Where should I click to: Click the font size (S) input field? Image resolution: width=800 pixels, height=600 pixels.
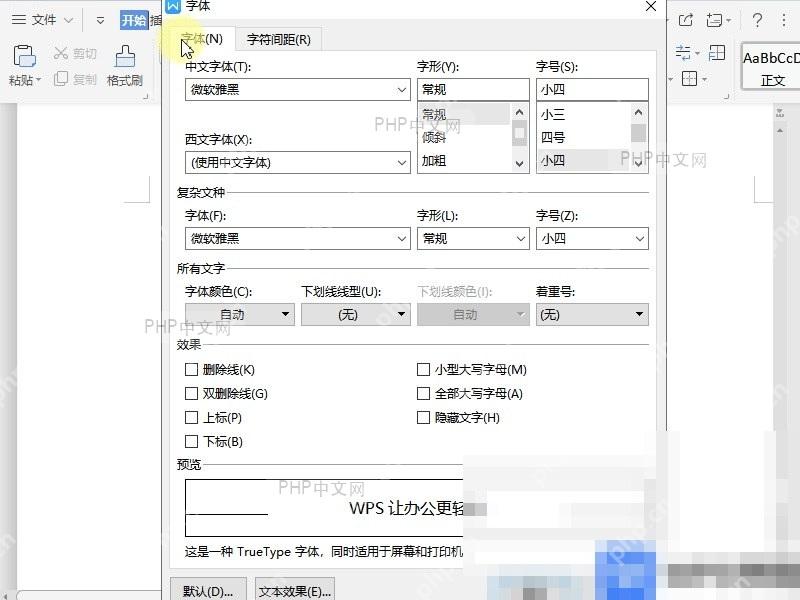click(592, 90)
